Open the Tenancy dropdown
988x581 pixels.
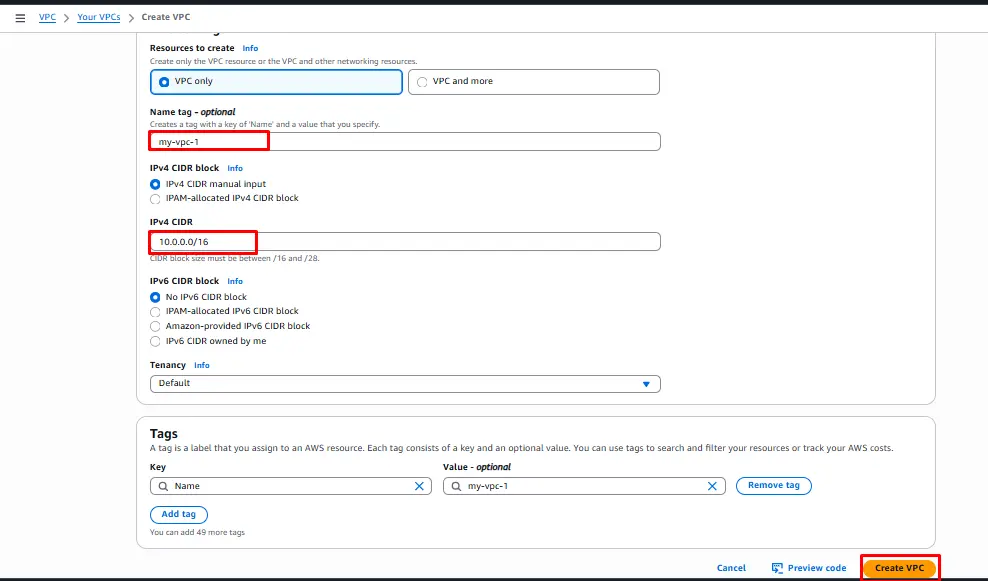(405, 384)
